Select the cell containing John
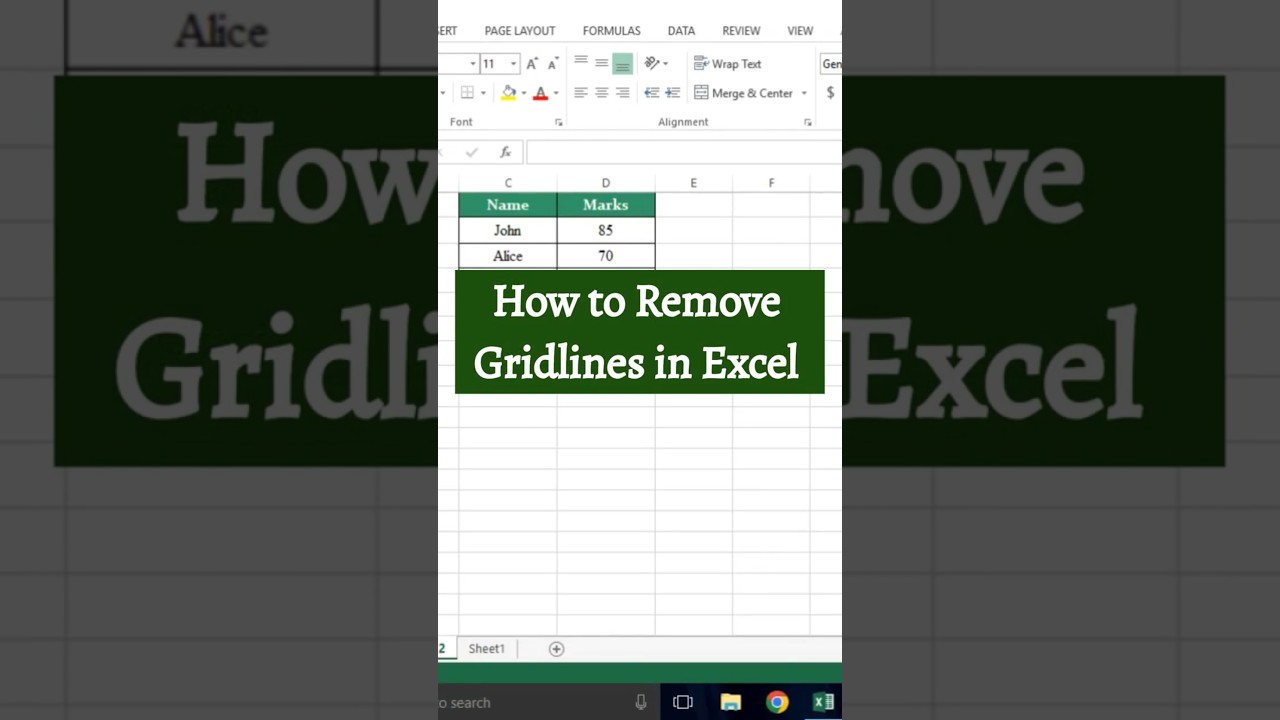The width and height of the screenshot is (1280, 720). pyautogui.click(x=508, y=230)
